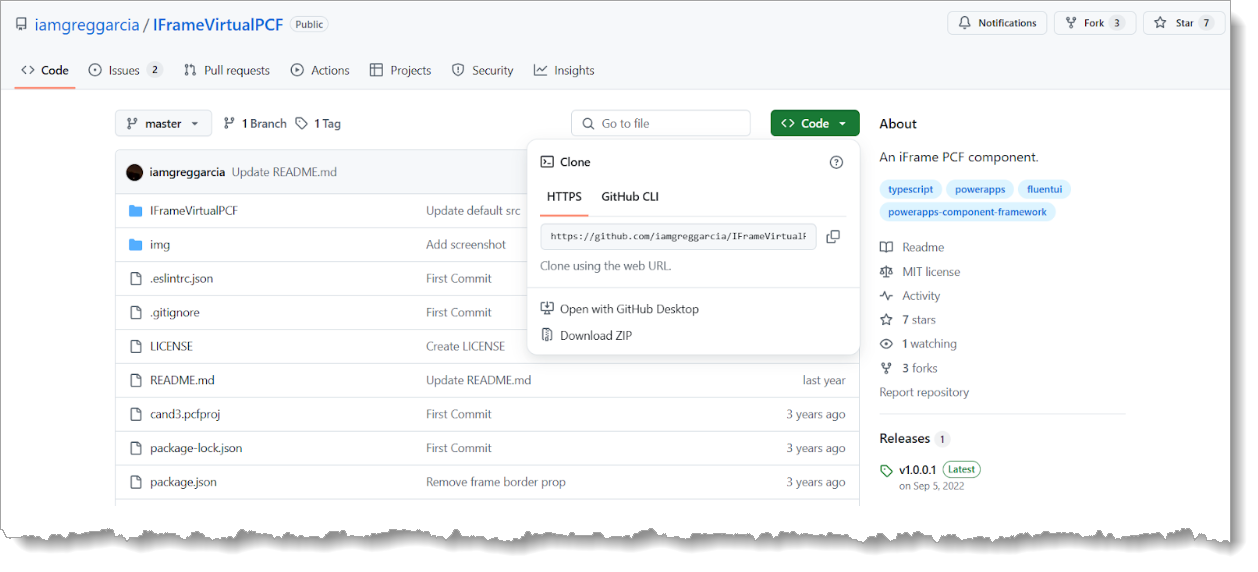The image size is (1258, 572).
Task: Click the Fork button
Action: pyautogui.click(x=1095, y=23)
